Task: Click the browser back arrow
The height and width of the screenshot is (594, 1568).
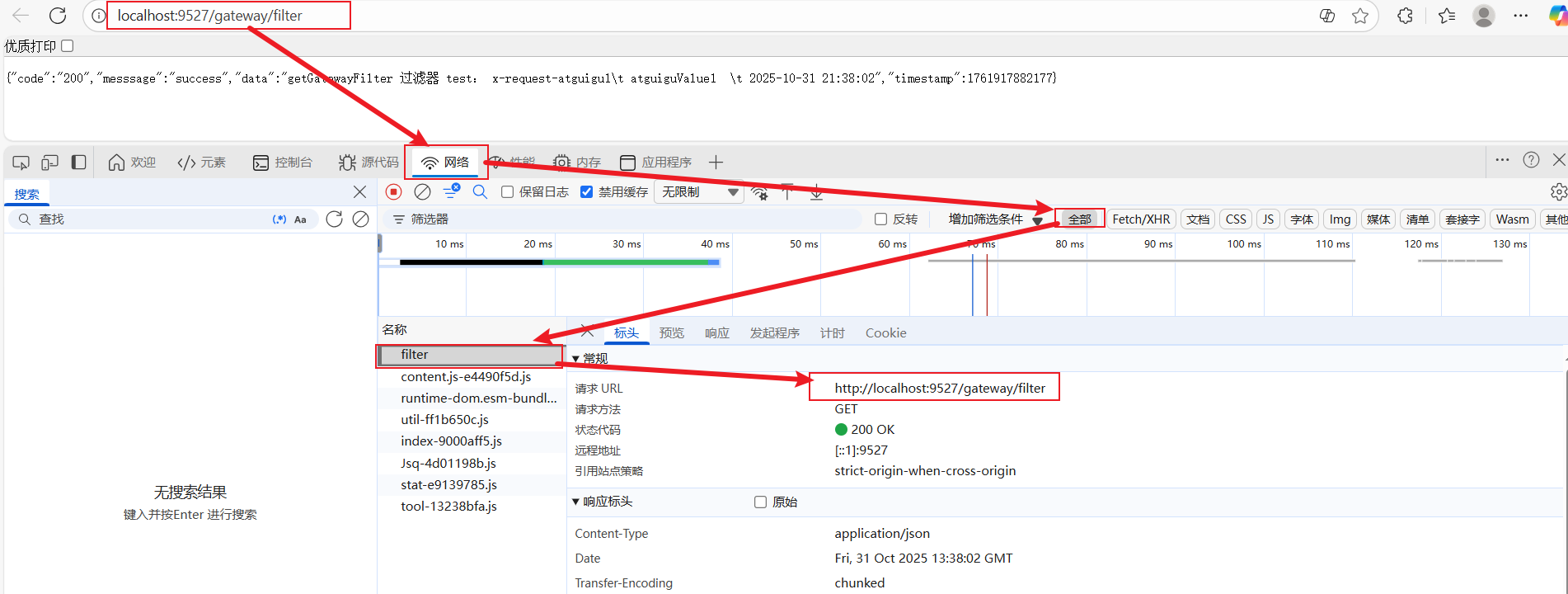Action: pos(21,15)
